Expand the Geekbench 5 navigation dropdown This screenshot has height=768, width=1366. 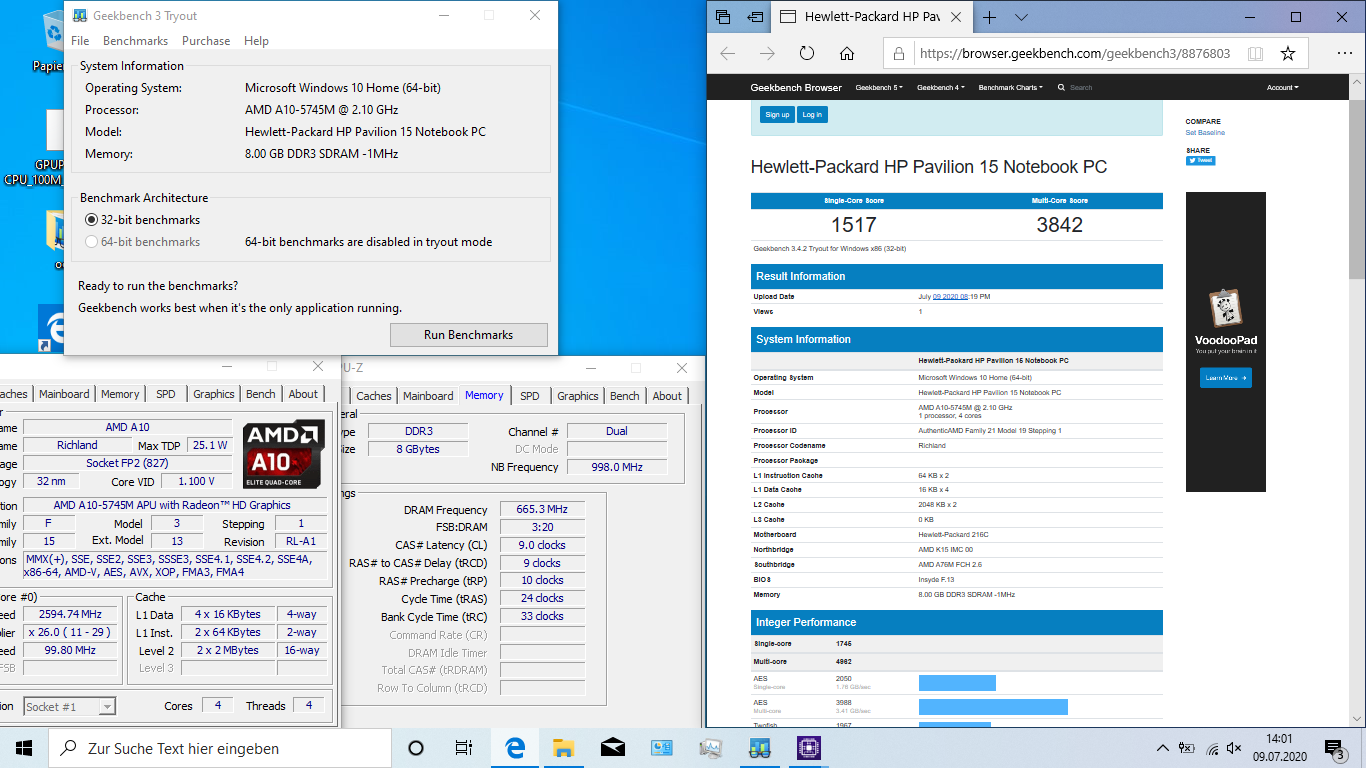tap(879, 88)
